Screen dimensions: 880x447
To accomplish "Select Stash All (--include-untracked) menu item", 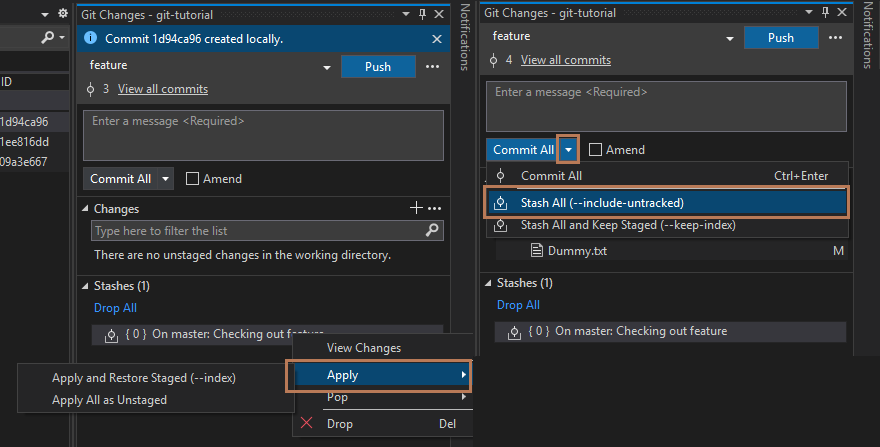I will [x=667, y=203].
